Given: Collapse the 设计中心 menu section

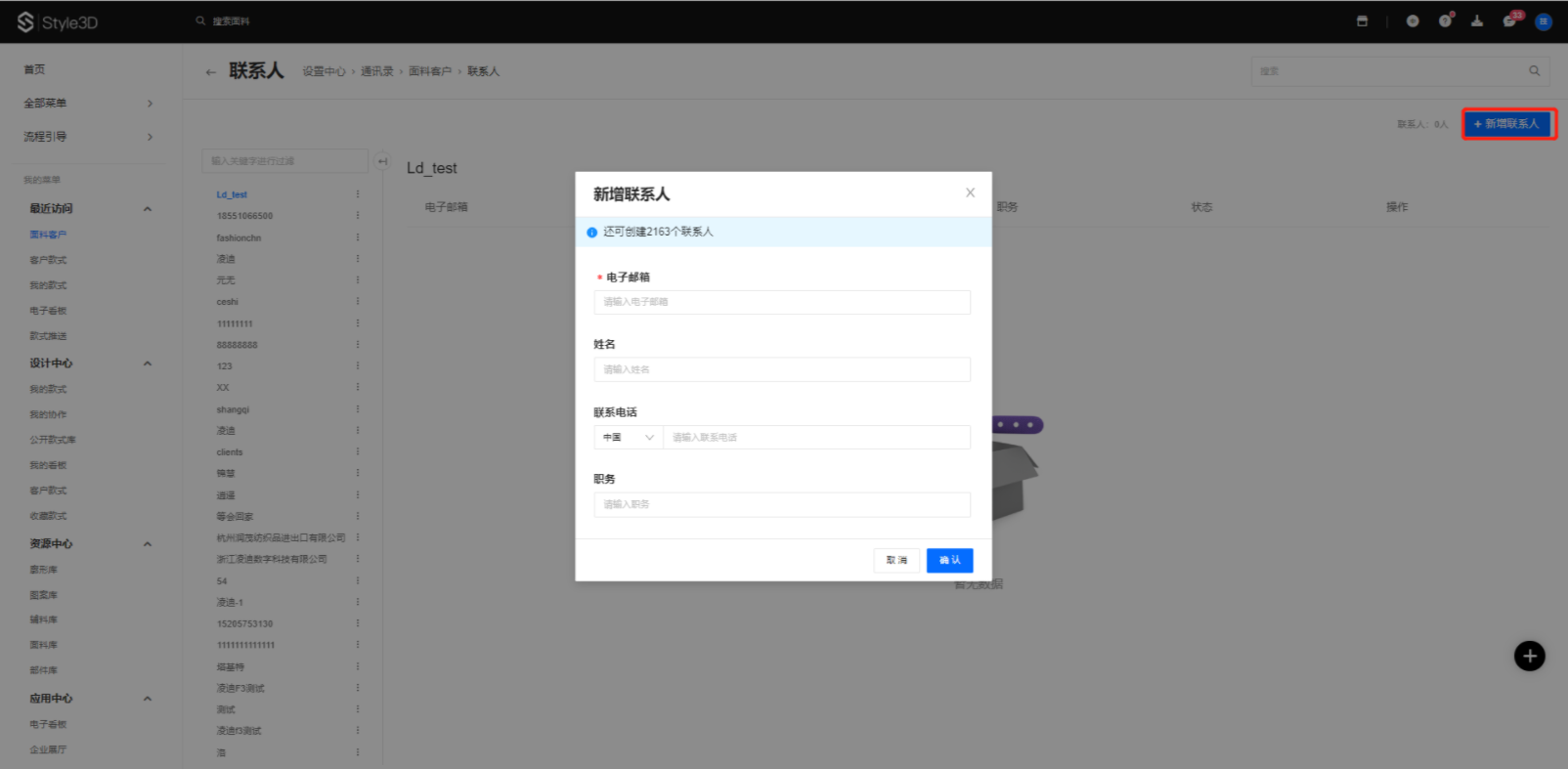Looking at the screenshot, I should [x=148, y=363].
